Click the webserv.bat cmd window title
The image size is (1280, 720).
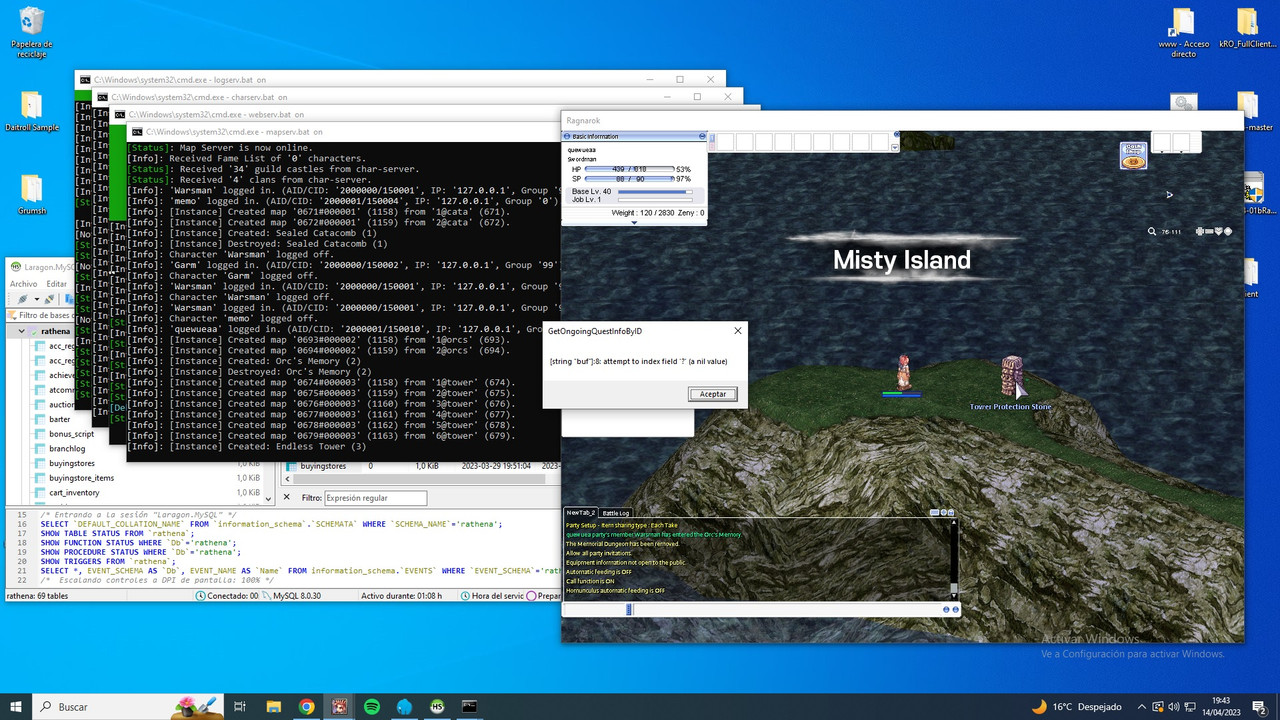click(218, 115)
